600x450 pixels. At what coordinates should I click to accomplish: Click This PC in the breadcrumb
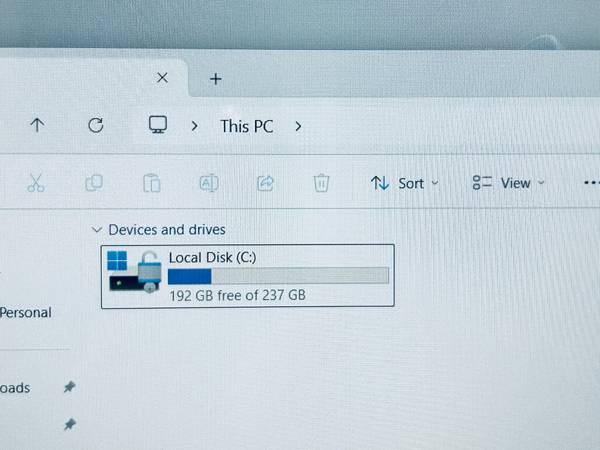(x=247, y=126)
